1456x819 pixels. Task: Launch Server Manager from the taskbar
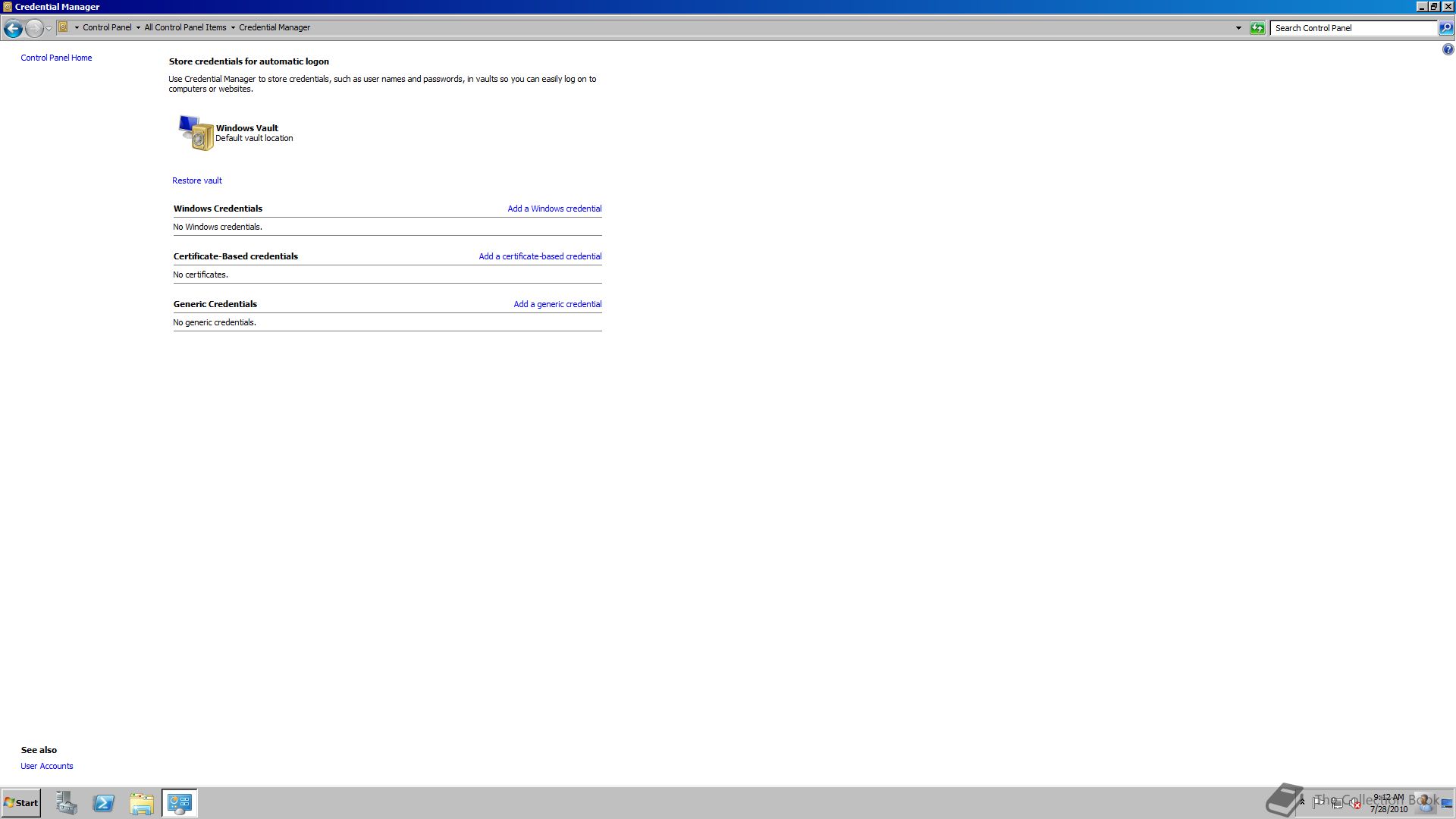point(67,803)
